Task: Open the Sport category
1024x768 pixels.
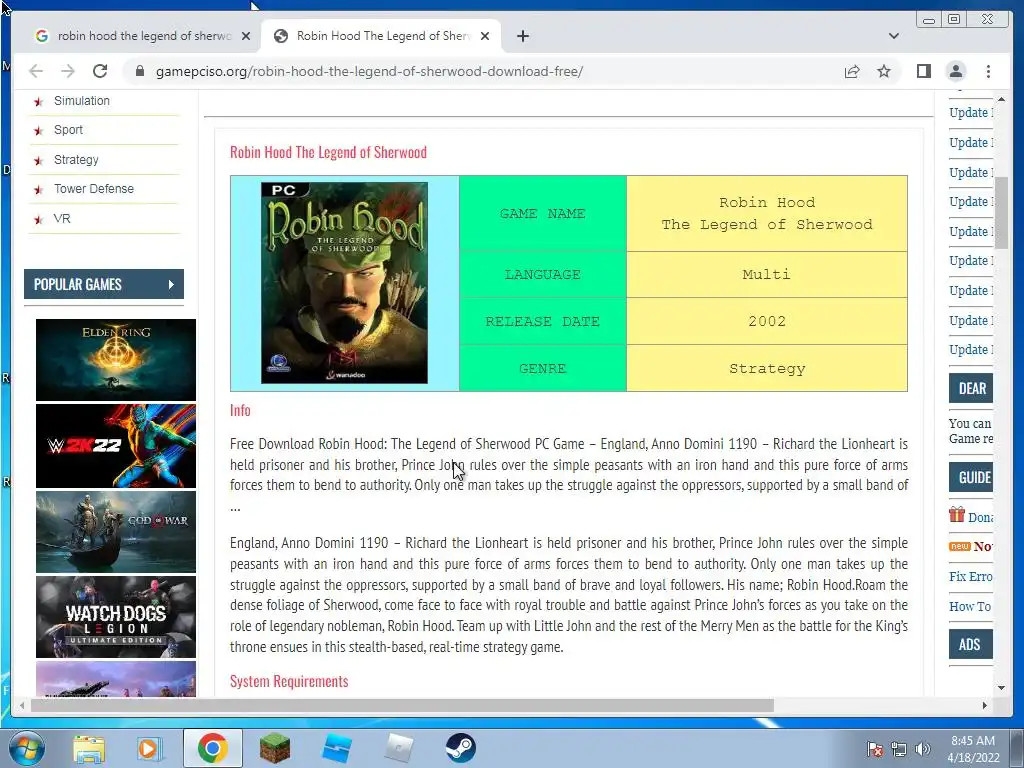Action: 69,129
